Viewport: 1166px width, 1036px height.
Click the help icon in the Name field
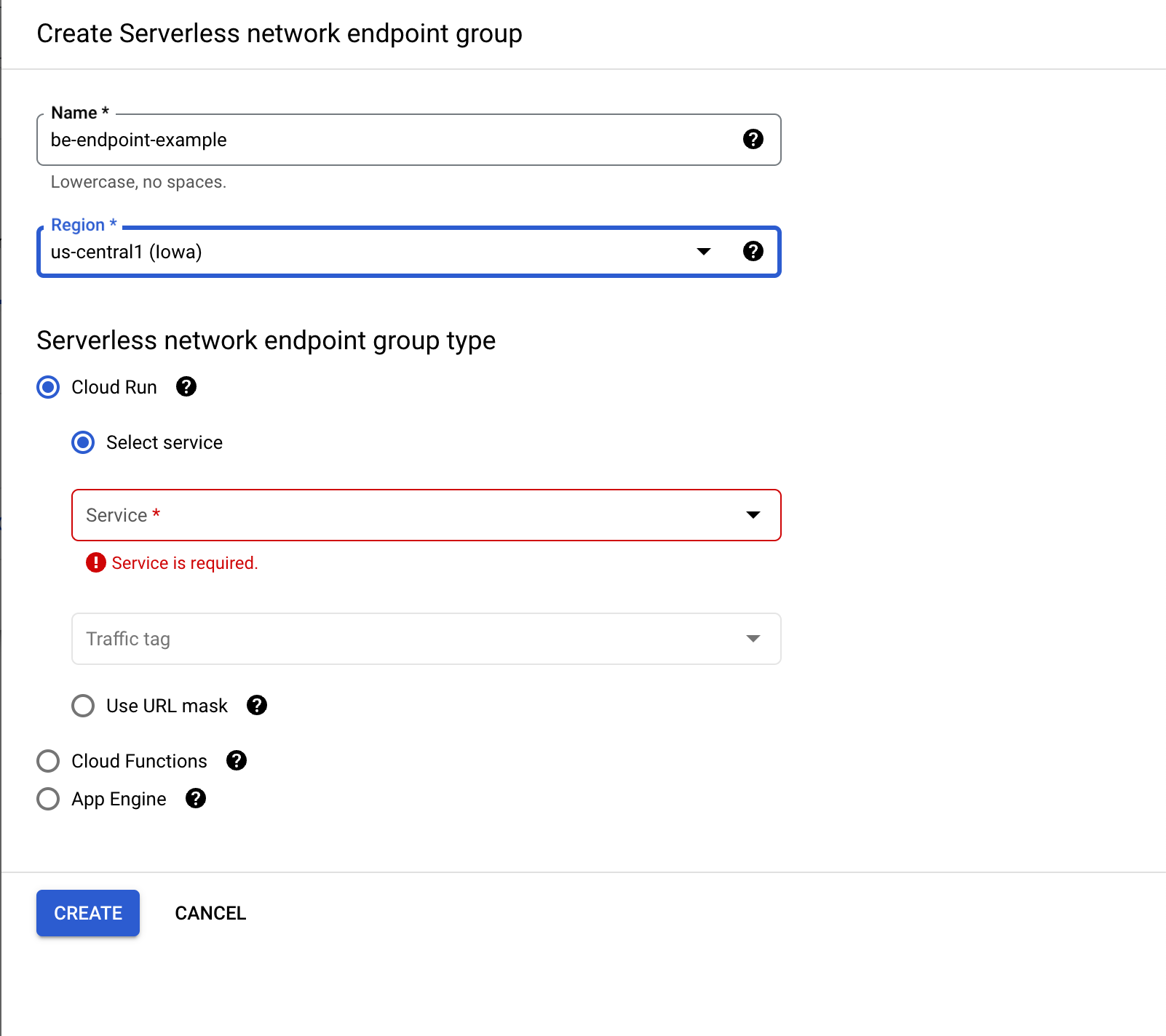(x=753, y=139)
